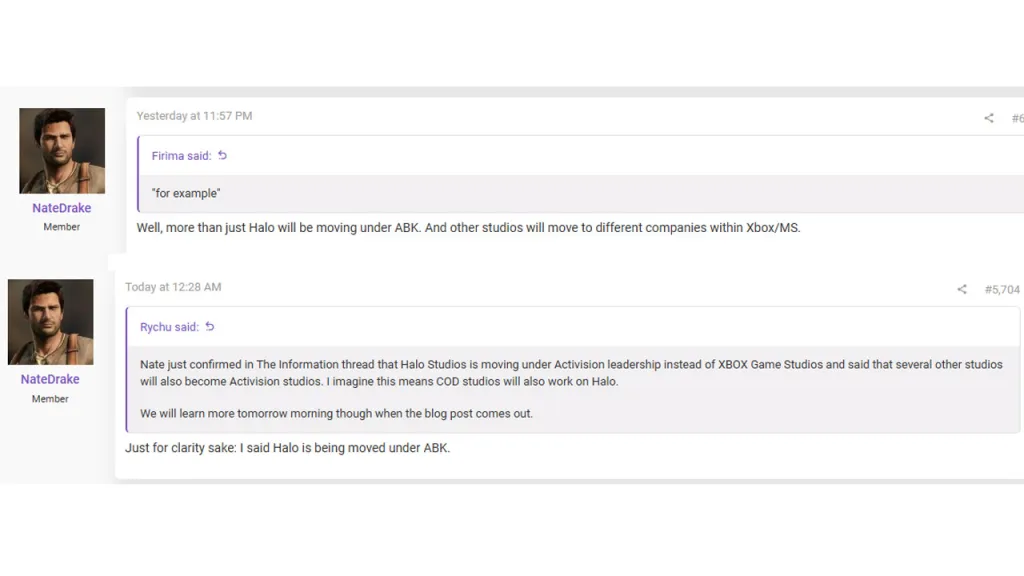1024x576 pixels.
Task: Share the post from Yesterday at 11:57 PM
Action: tap(989, 118)
